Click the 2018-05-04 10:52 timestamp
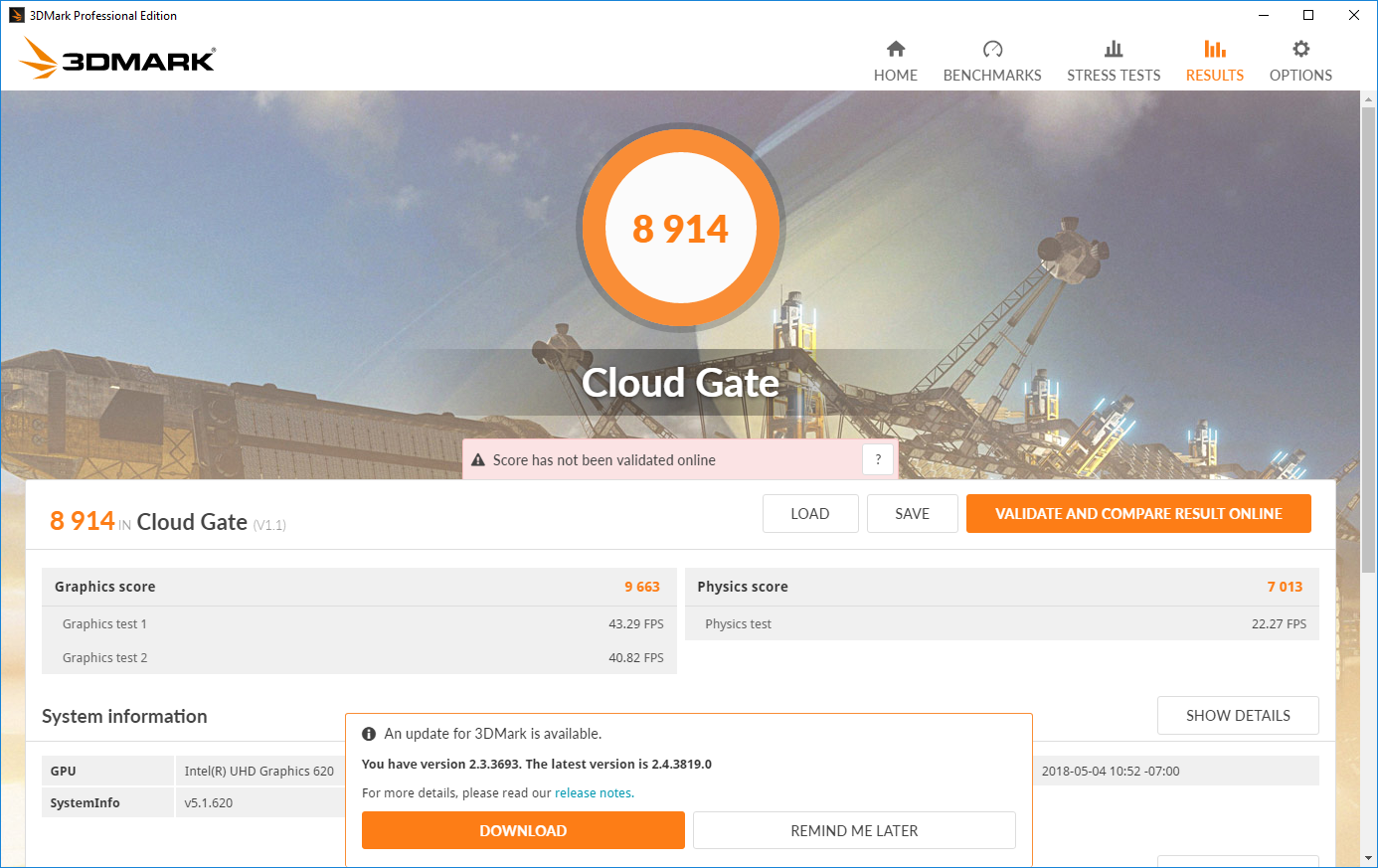Viewport: 1378px width, 868px height. click(x=1111, y=771)
